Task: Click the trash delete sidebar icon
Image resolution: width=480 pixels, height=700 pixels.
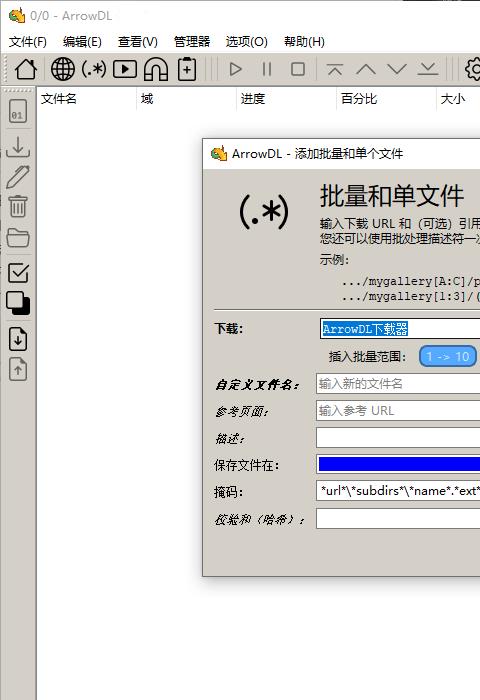Action: click(x=18, y=206)
